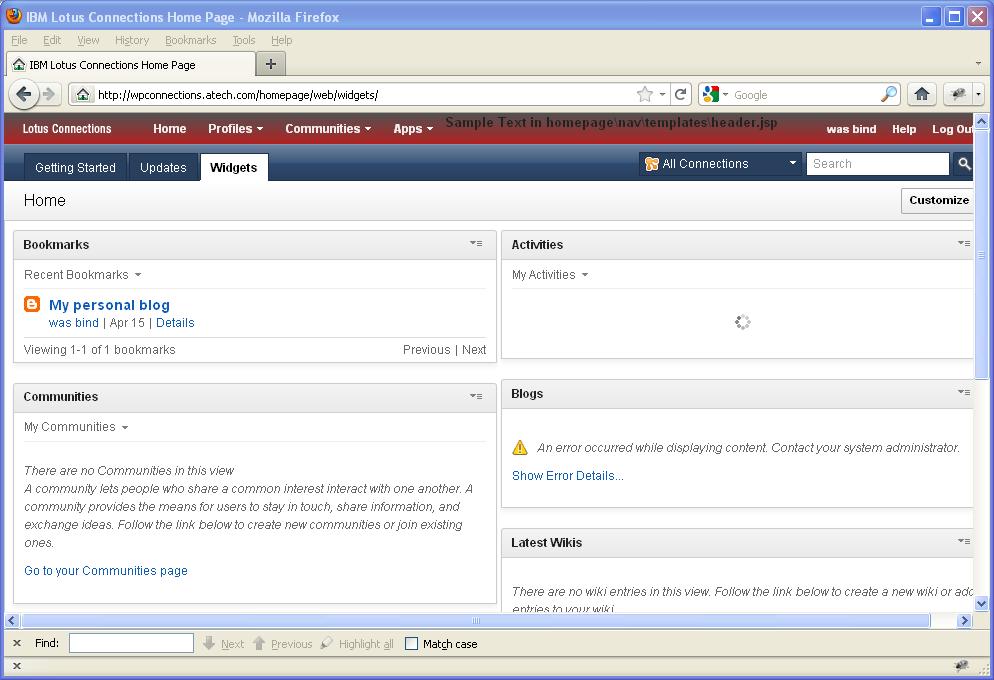
Task: Switch to the Updates tab
Action: (x=163, y=167)
